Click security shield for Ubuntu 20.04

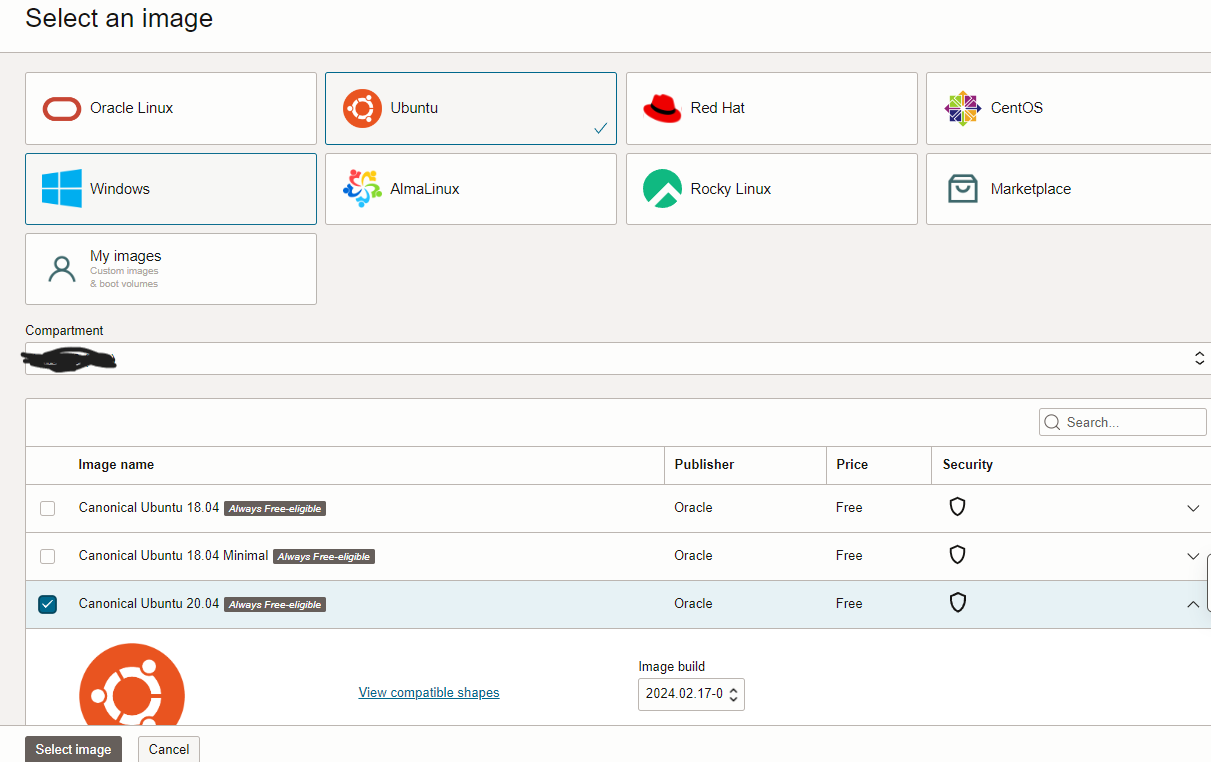click(957, 603)
